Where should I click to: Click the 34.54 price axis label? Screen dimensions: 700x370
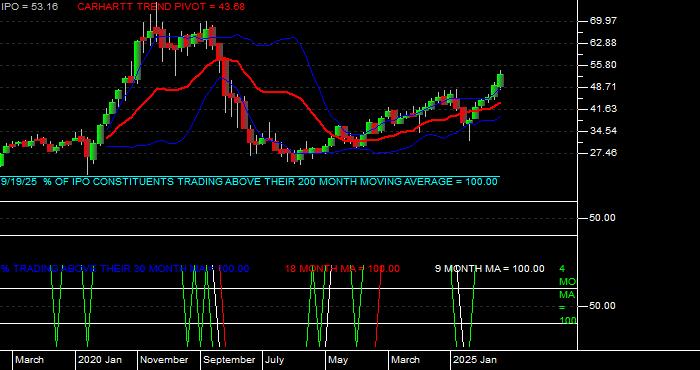point(604,131)
